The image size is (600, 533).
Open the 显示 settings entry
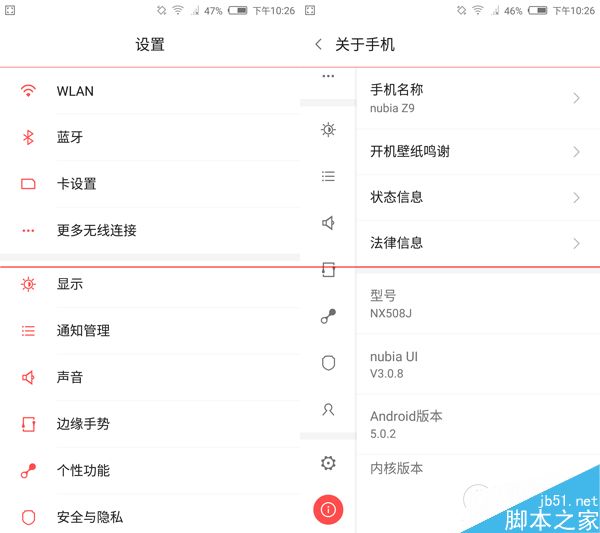pos(150,284)
